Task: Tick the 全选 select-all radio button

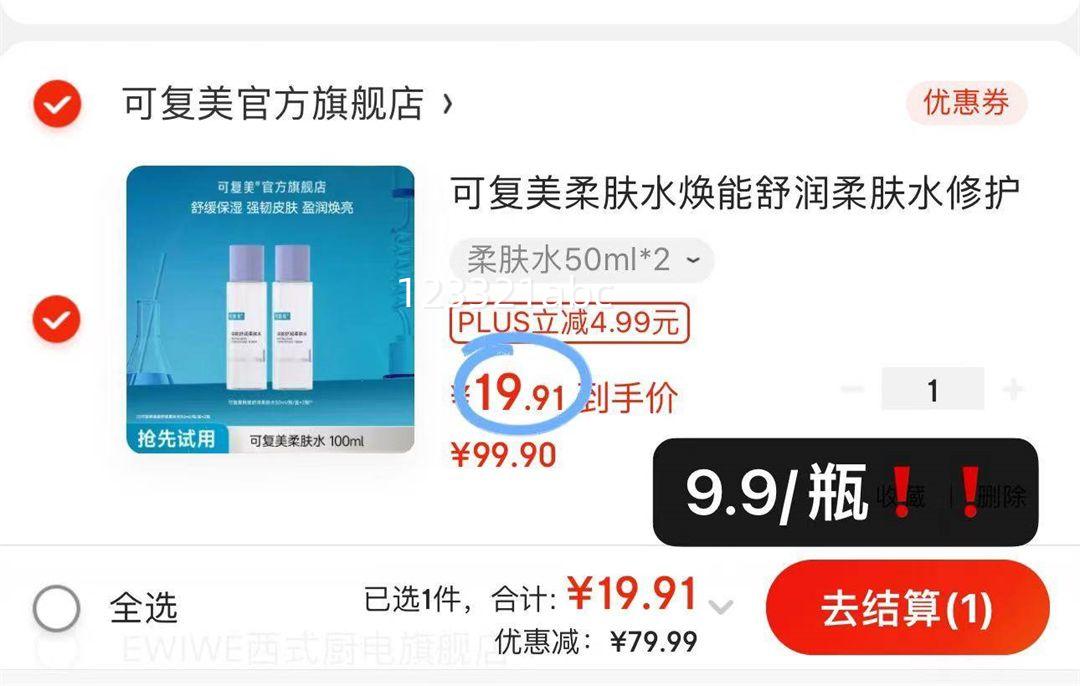Action: [x=56, y=608]
